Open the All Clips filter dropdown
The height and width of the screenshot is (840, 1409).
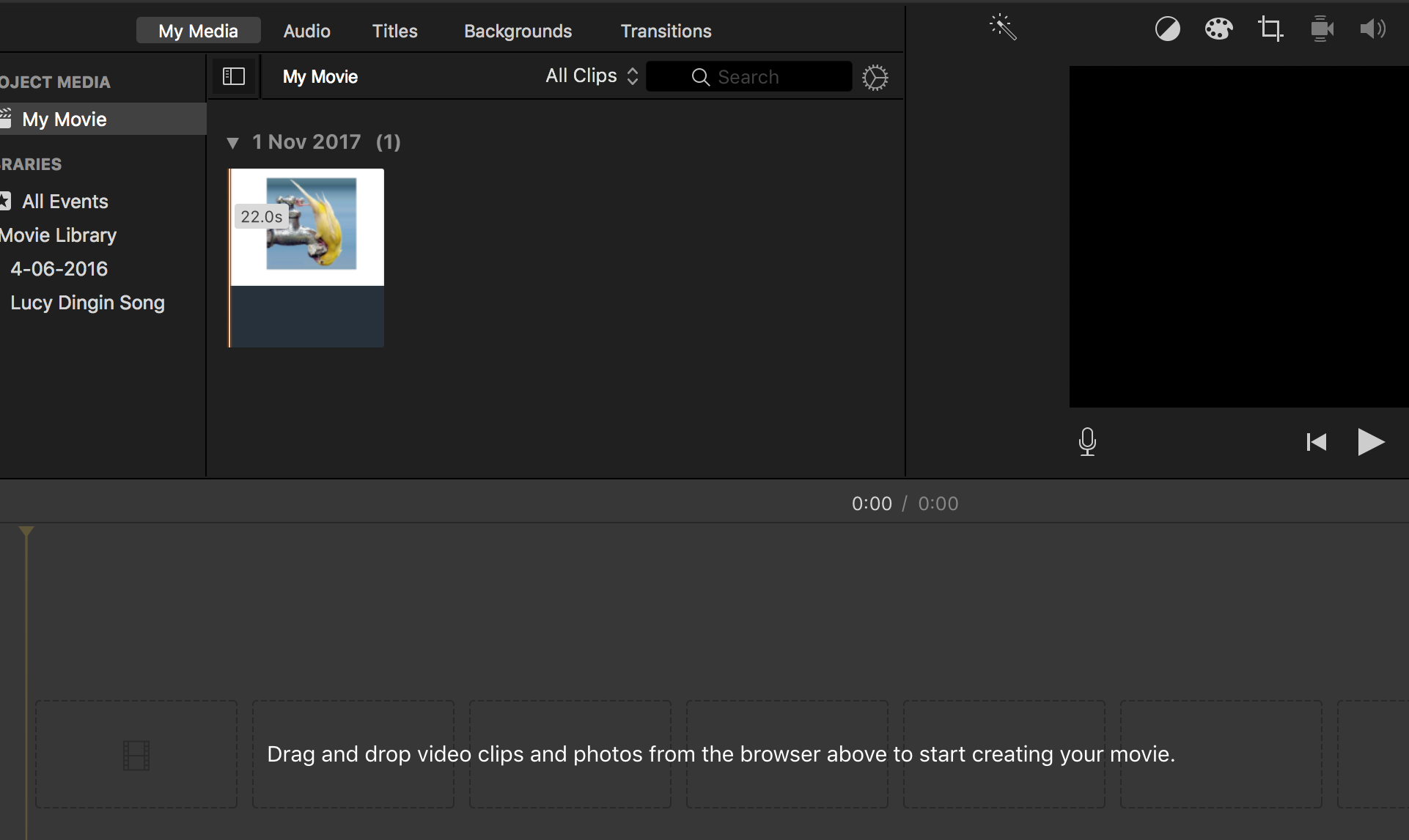click(x=592, y=76)
